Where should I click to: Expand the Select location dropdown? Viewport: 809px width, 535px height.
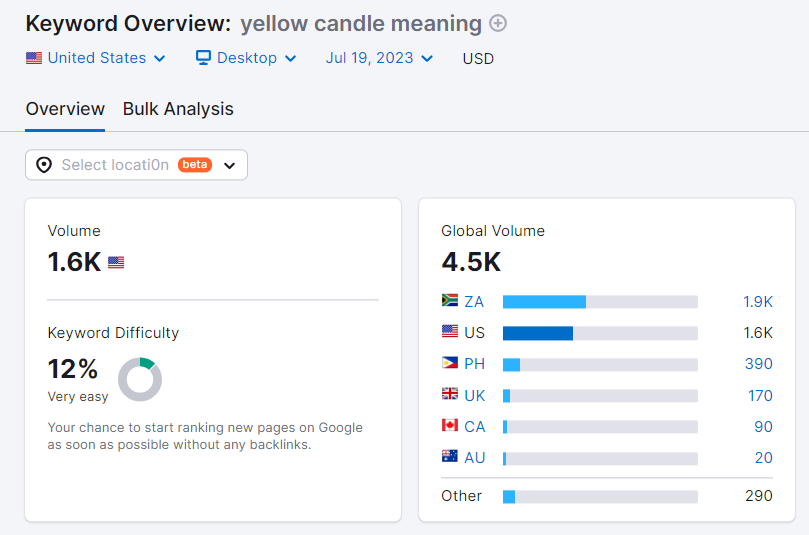pos(136,165)
